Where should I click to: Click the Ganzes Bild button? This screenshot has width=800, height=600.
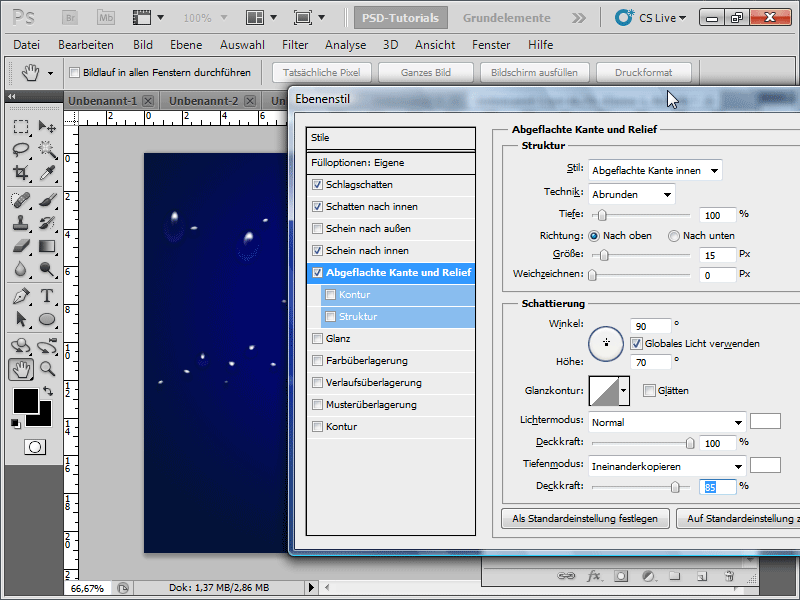(x=426, y=72)
